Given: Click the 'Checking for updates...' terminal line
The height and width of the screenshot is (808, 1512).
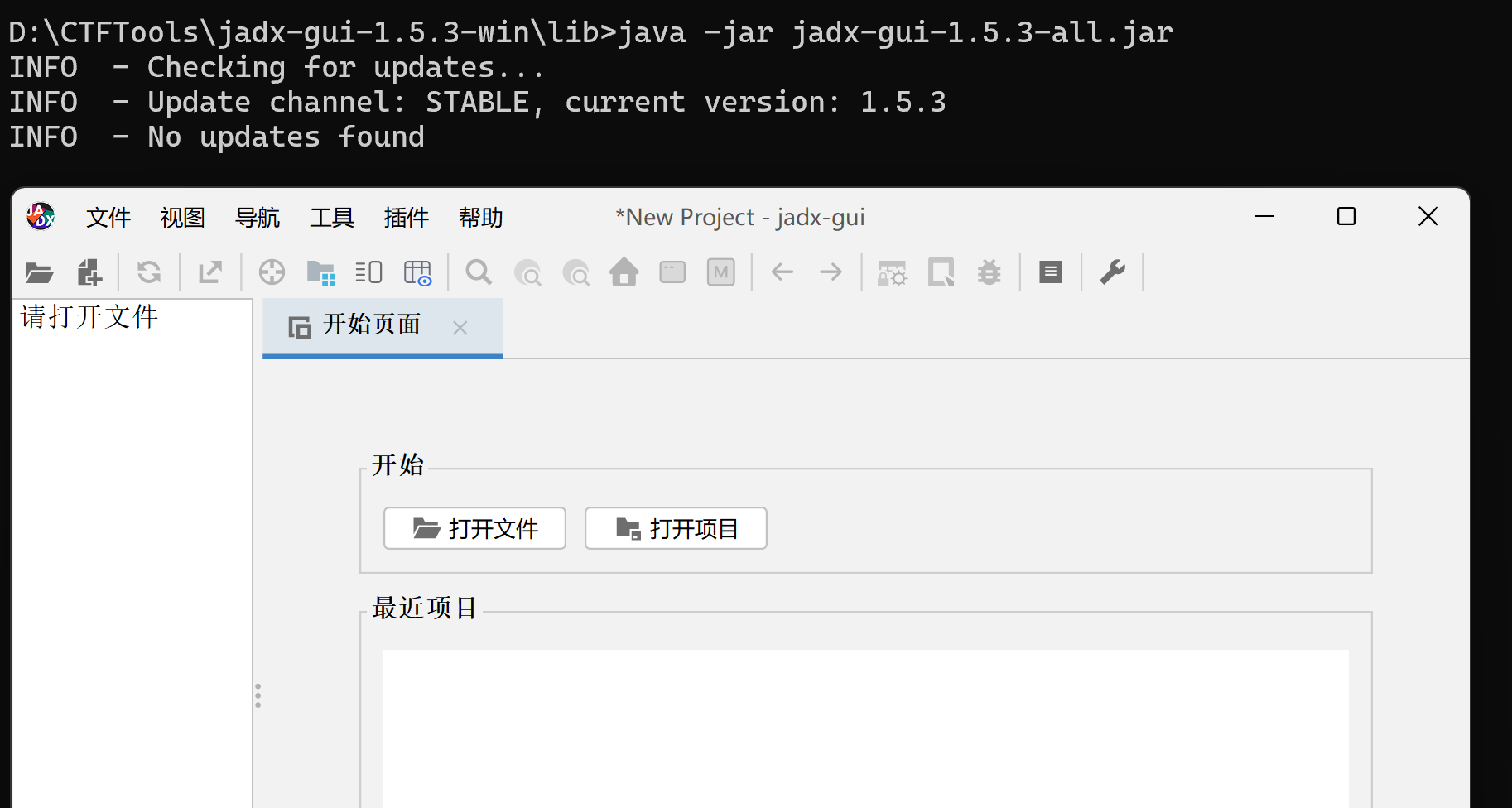Looking at the screenshot, I should pyautogui.click(x=277, y=67).
